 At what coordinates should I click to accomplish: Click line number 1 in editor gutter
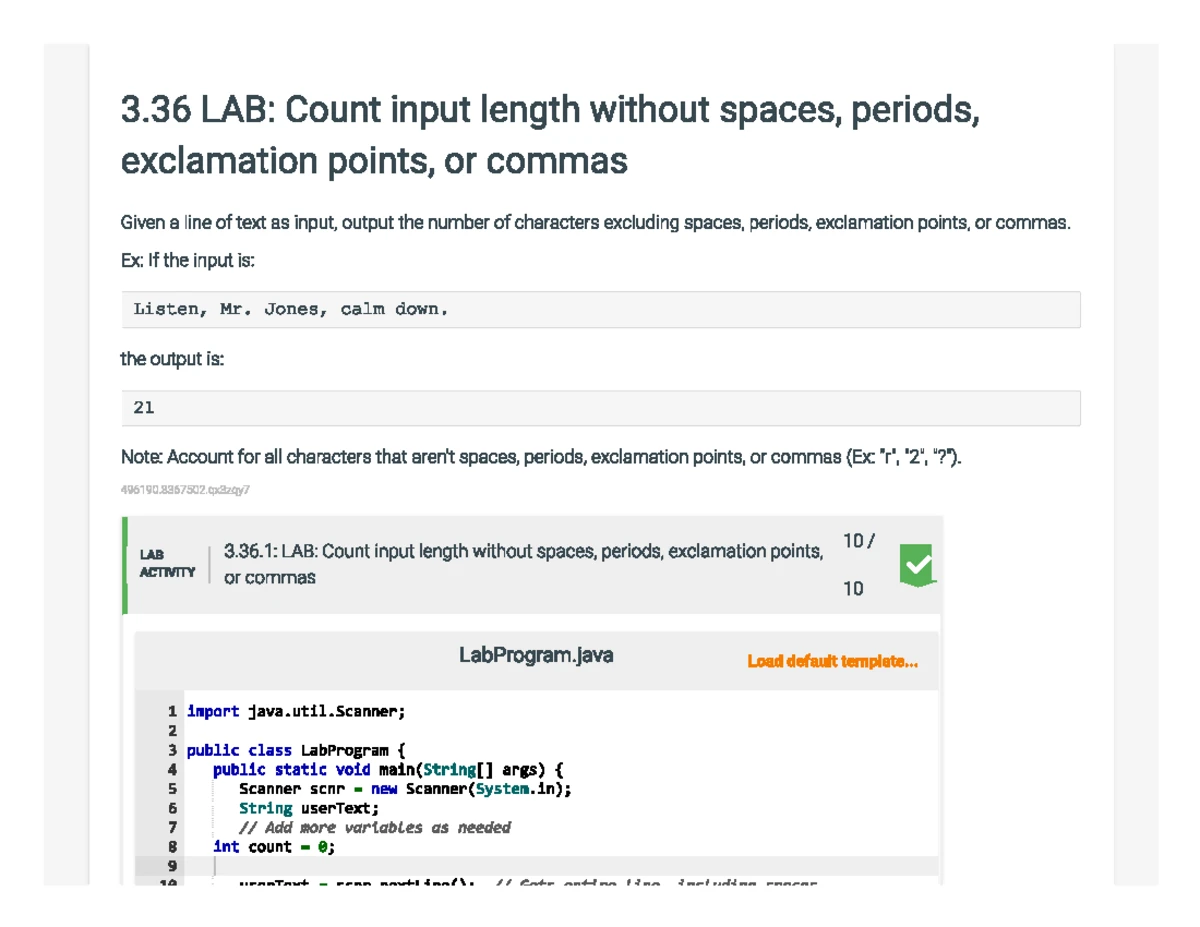(x=172, y=712)
